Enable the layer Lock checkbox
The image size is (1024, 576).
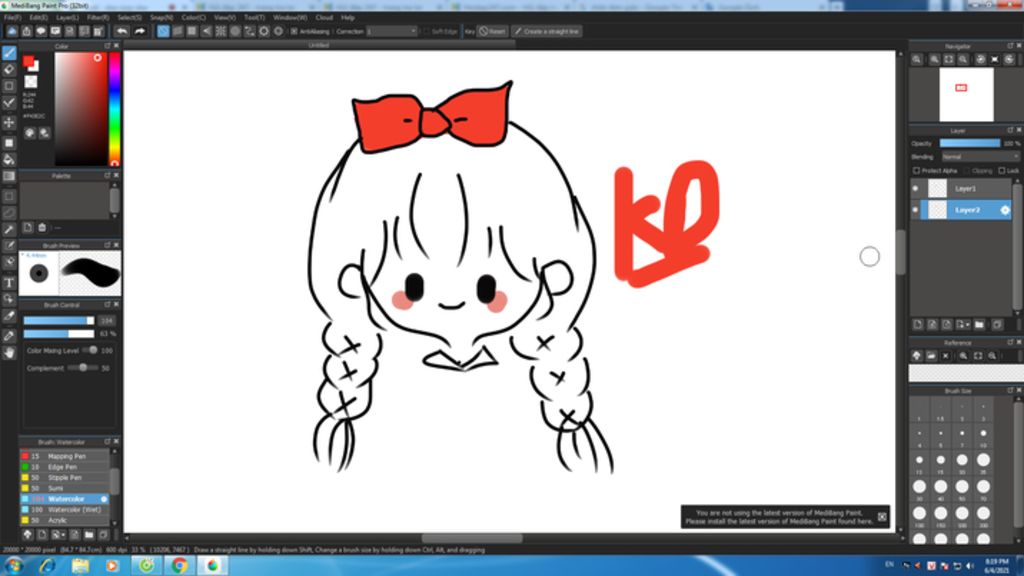(x=1002, y=170)
